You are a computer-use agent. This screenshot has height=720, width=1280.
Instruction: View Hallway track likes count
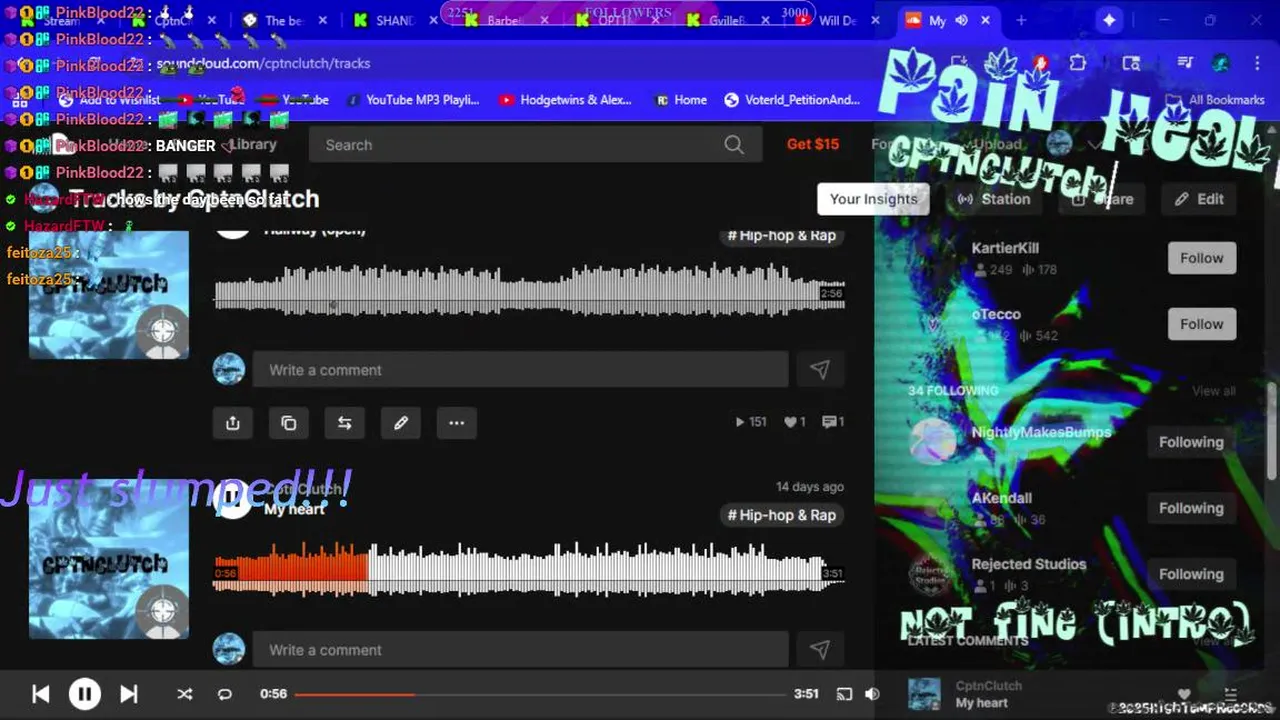click(795, 422)
